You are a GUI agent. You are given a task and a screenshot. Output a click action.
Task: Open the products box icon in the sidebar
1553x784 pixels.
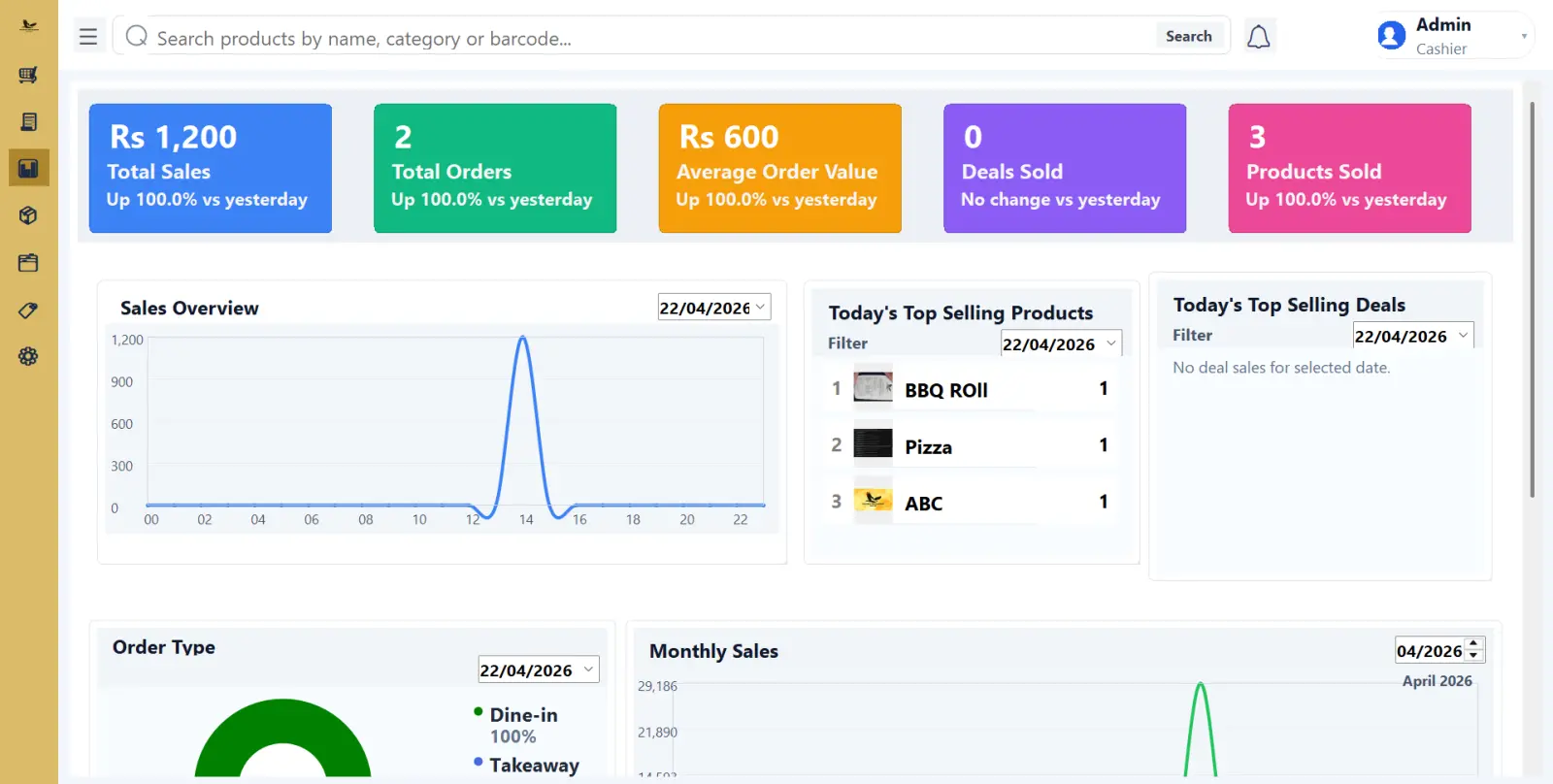pyautogui.click(x=28, y=215)
